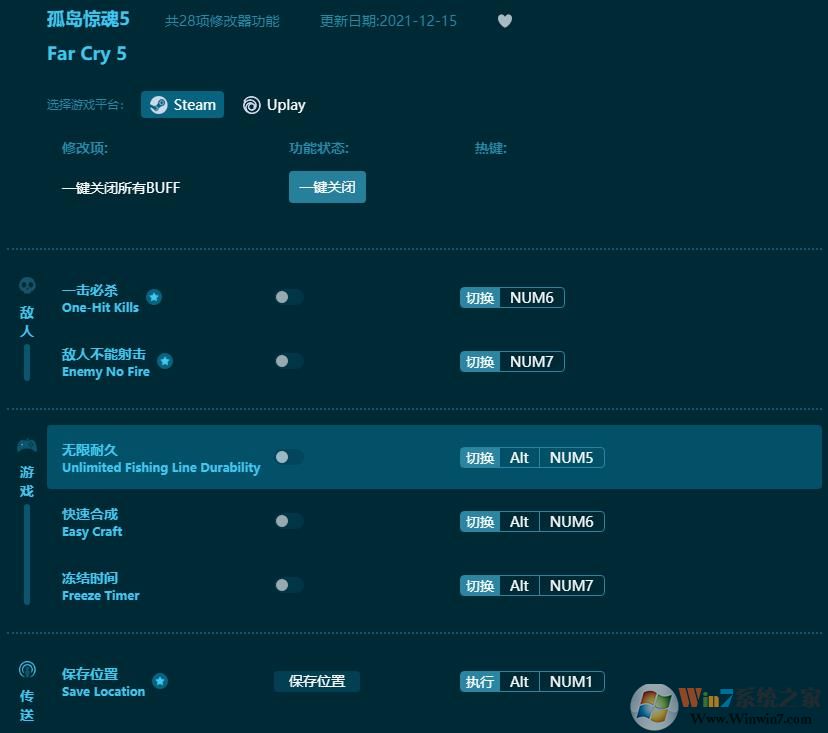
Task: Click NUM6 hotkey for One-Hit Kills
Action: click(x=532, y=298)
